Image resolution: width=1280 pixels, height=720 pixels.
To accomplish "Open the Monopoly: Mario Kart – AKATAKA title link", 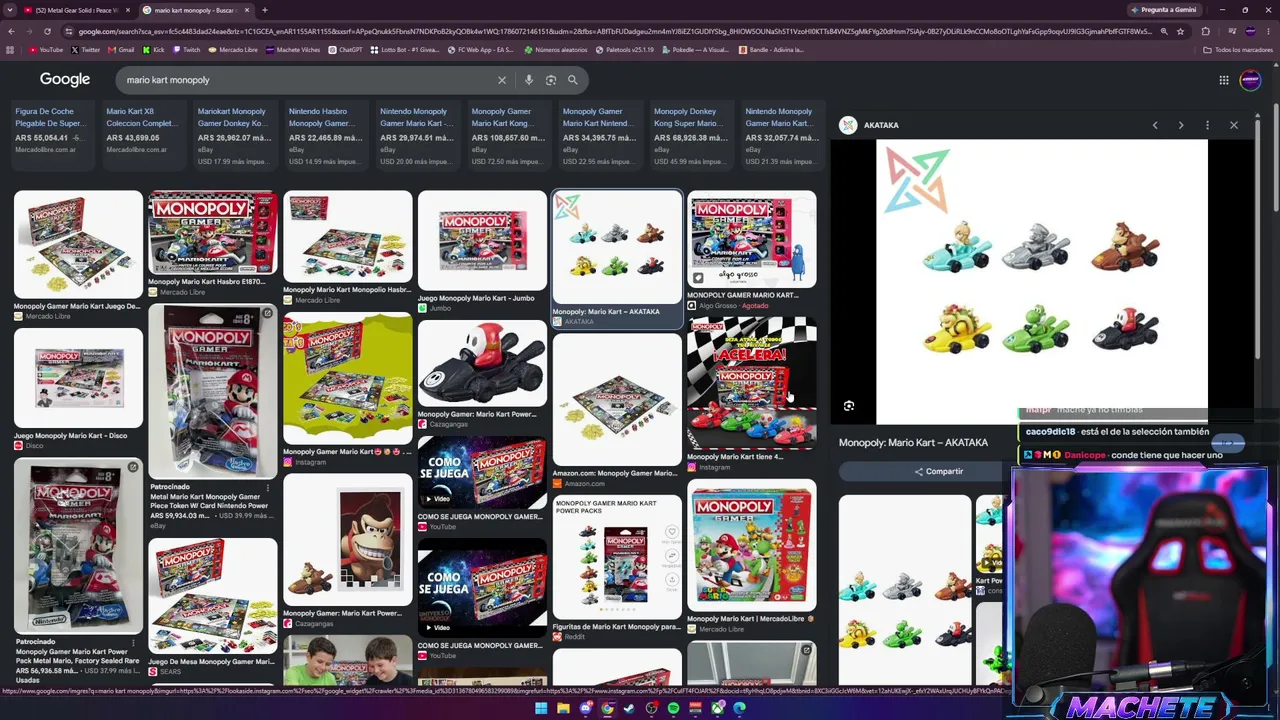I will coord(913,442).
